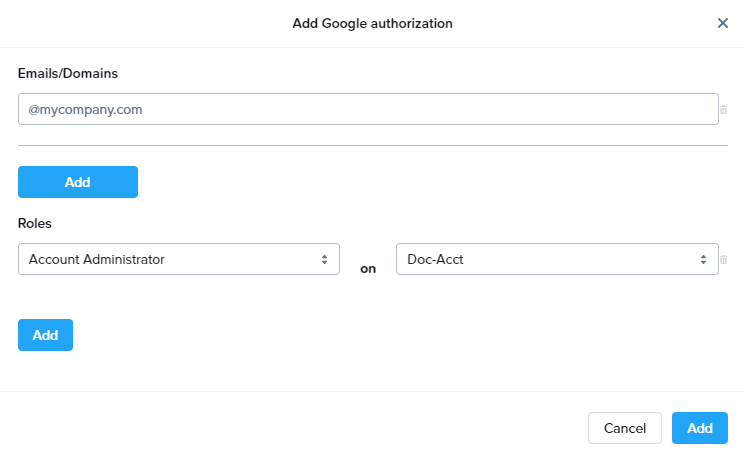Click the up/down arrows on the Doc-Acct selector
The height and width of the screenshot is (460, 744).
[x=702, y=259]
